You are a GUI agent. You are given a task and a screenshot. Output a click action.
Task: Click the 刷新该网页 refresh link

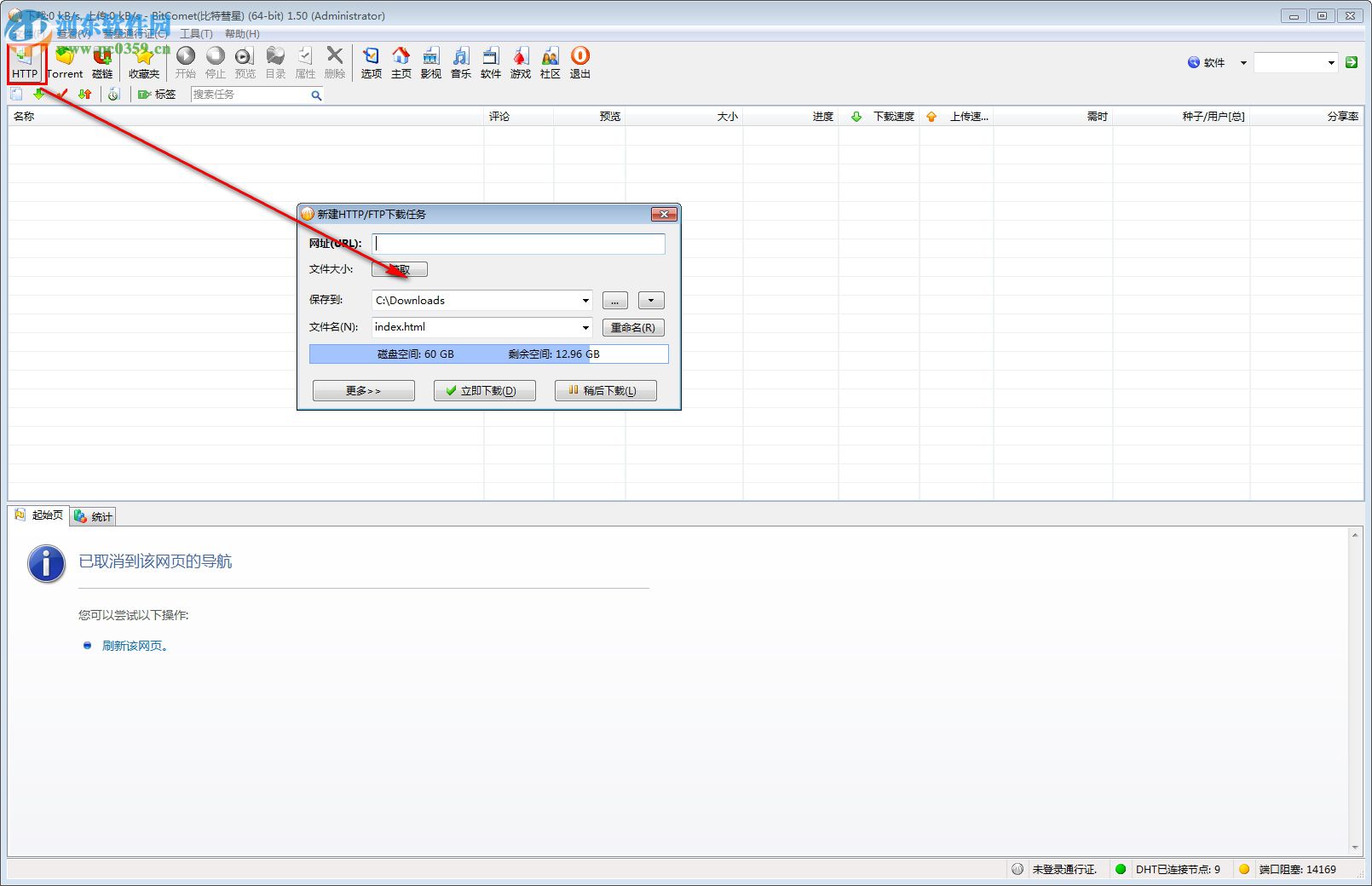click(x=135, y=646)
